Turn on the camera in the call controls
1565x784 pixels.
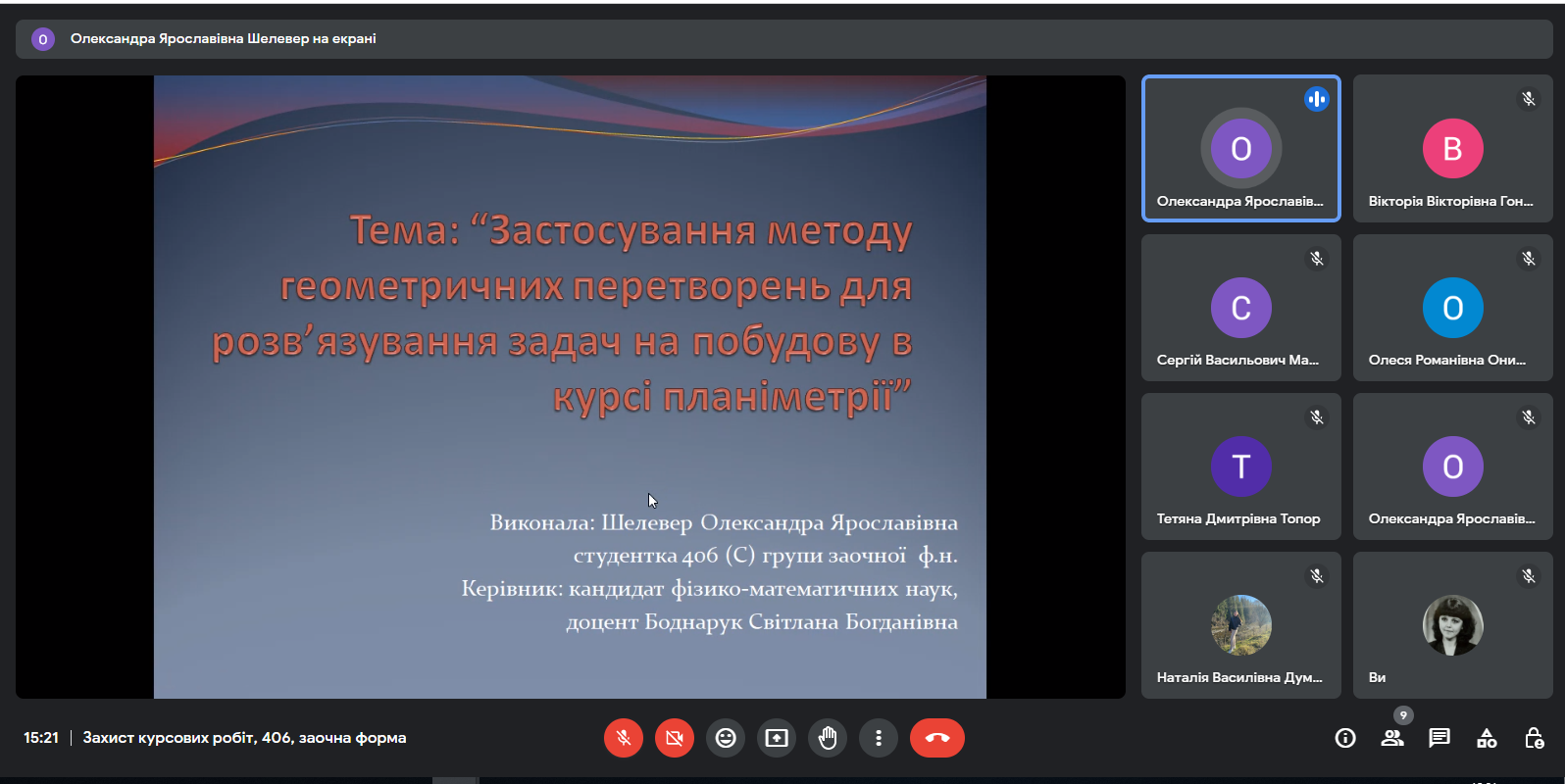click(675, 738)
